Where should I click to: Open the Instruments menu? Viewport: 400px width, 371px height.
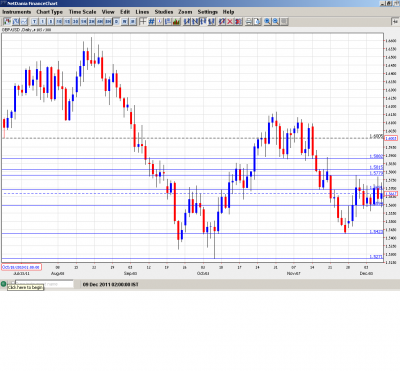(x=17, y=12)
